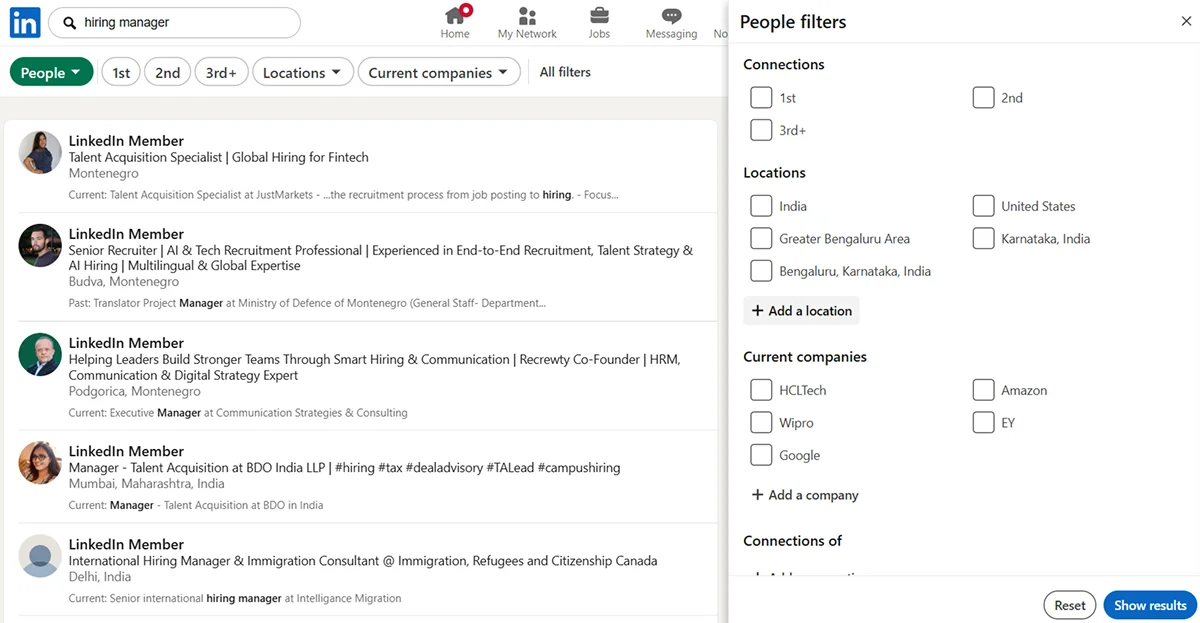Screen dimensions: 1200x623
Task: Expand the Current companies dropdown
Action: 439,71
